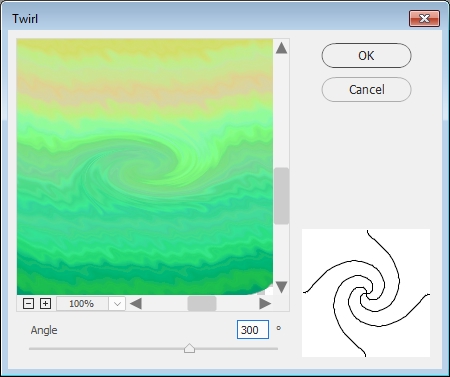Click the vertical scrollbar track above the thumb
This screenshot has height=377, width=450.
282,111
